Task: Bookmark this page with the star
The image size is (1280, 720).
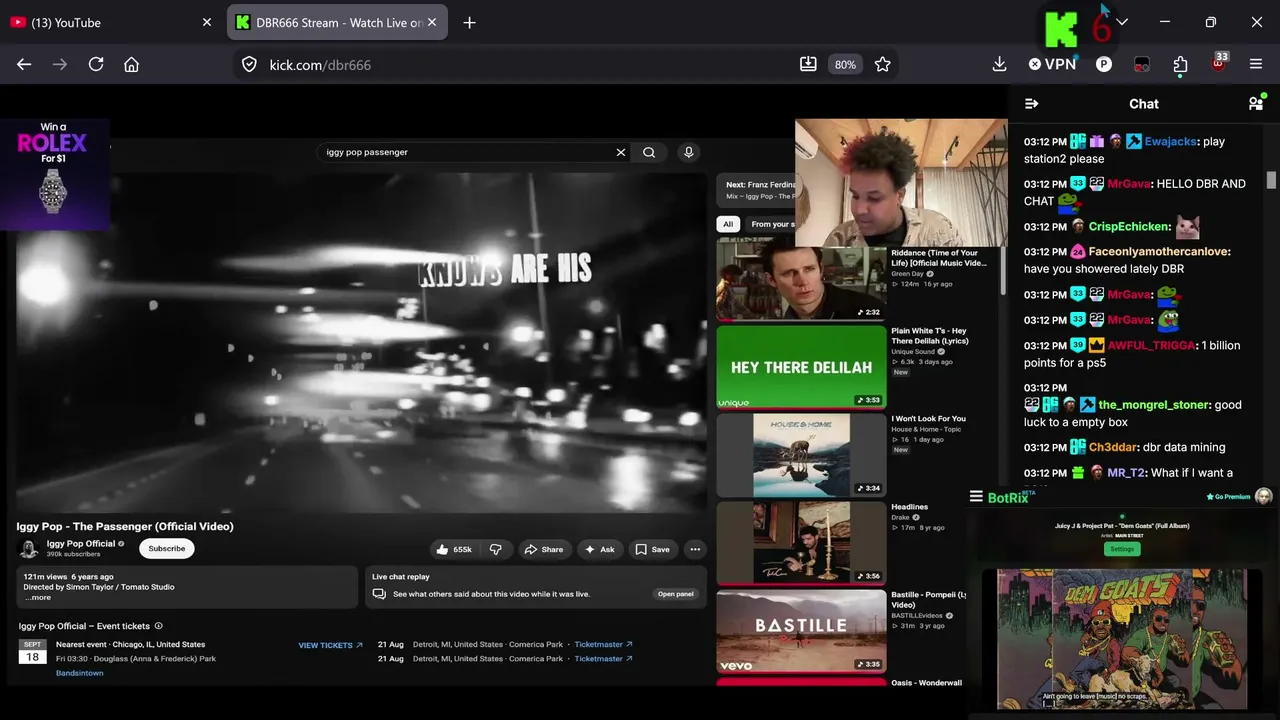Action: (882, 64)
